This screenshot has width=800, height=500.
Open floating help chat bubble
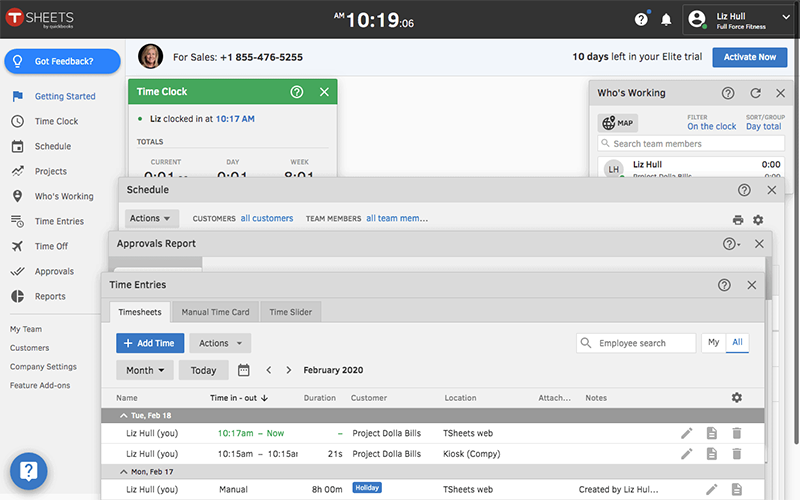coord(29,471)
